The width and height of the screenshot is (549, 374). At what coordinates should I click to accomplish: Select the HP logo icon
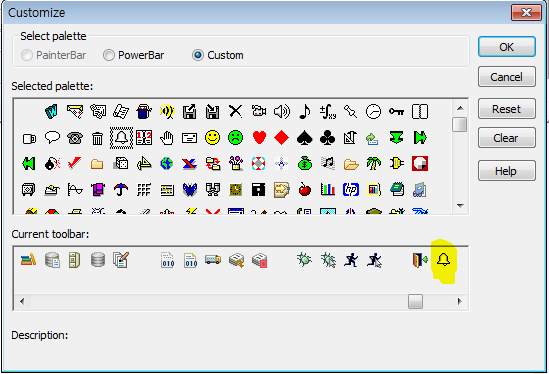pos(351,189)
